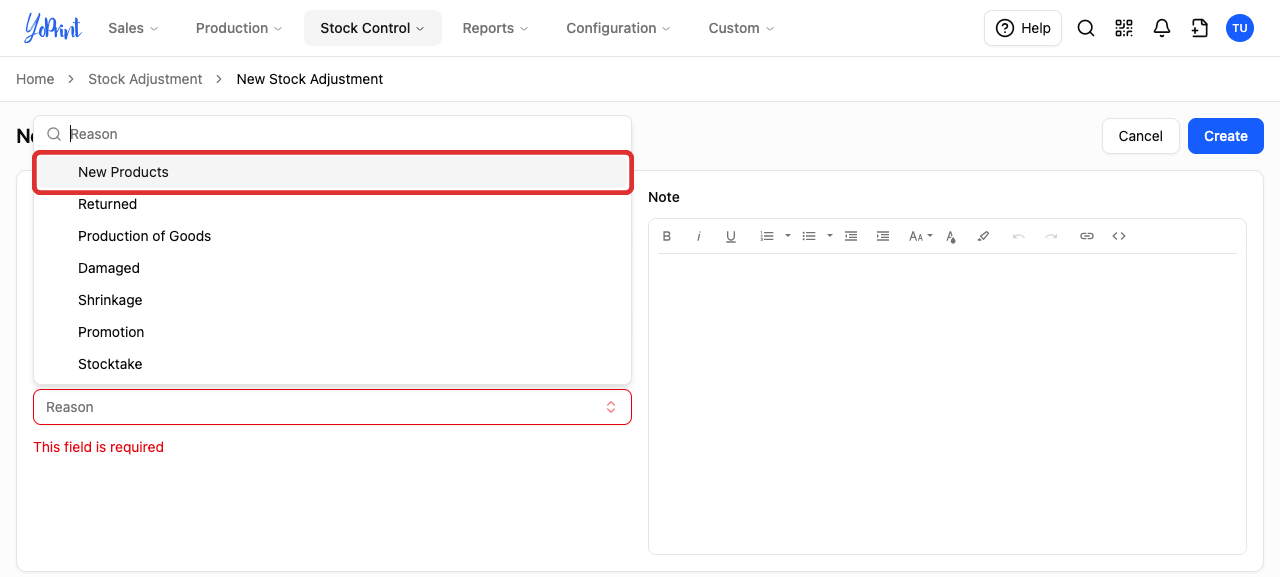Insert an ordered list in Note
The width and height of the screenshot is (1280, 577).
767,236
